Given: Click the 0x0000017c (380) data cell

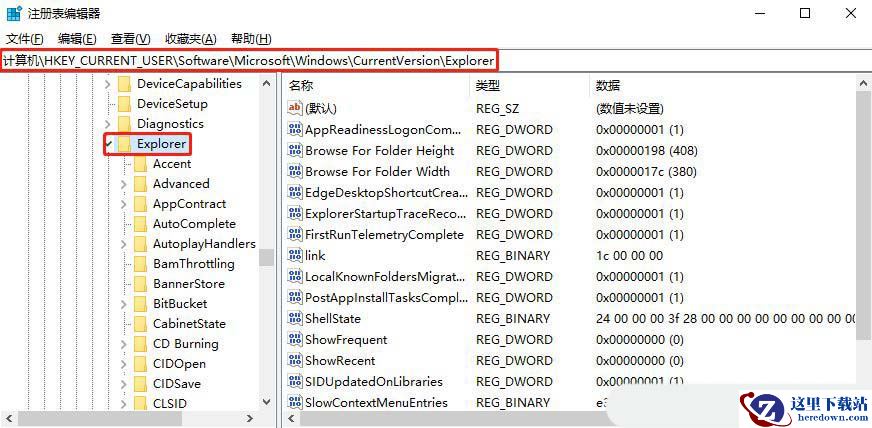Looking at the screenshot, I should tap(646, 172).
